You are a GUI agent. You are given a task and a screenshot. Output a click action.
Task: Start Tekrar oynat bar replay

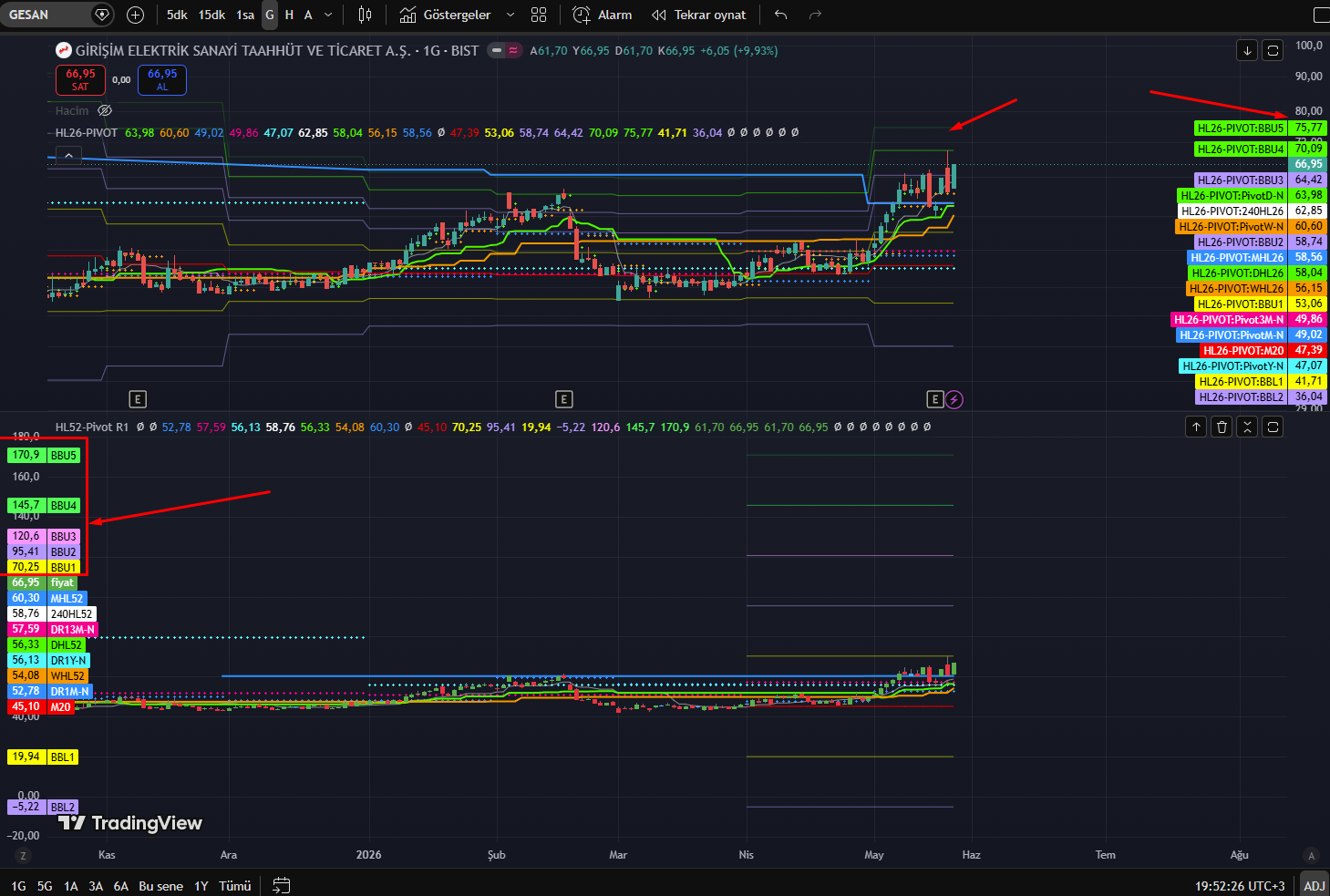pos(699,15)
